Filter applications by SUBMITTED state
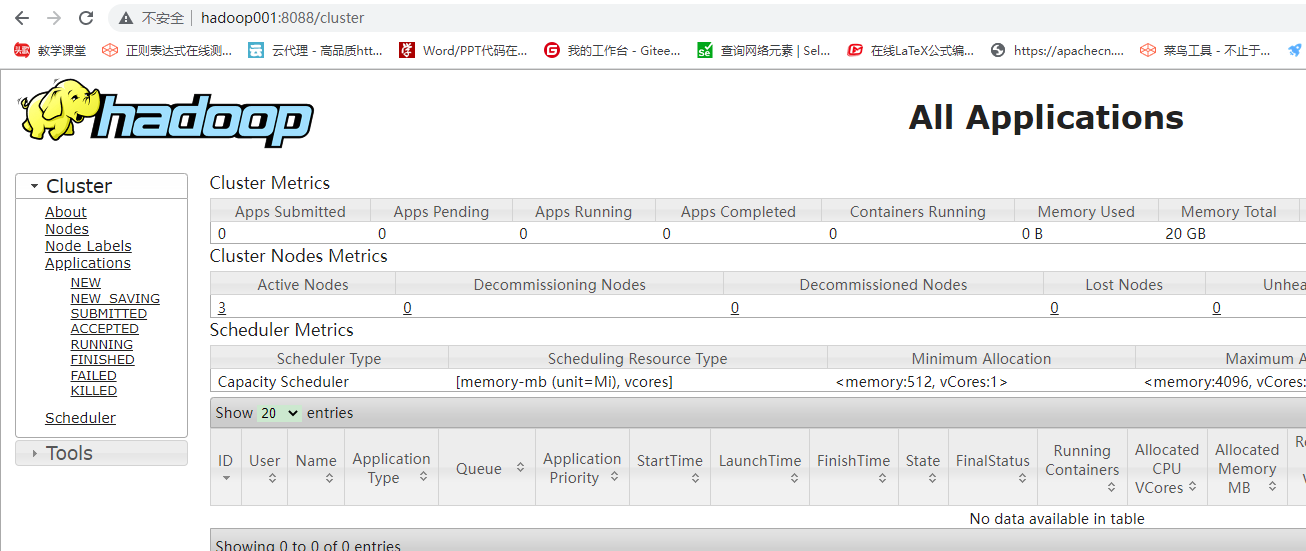The width and height of the screenshot is (1306, 551). [x=109, y=313]
